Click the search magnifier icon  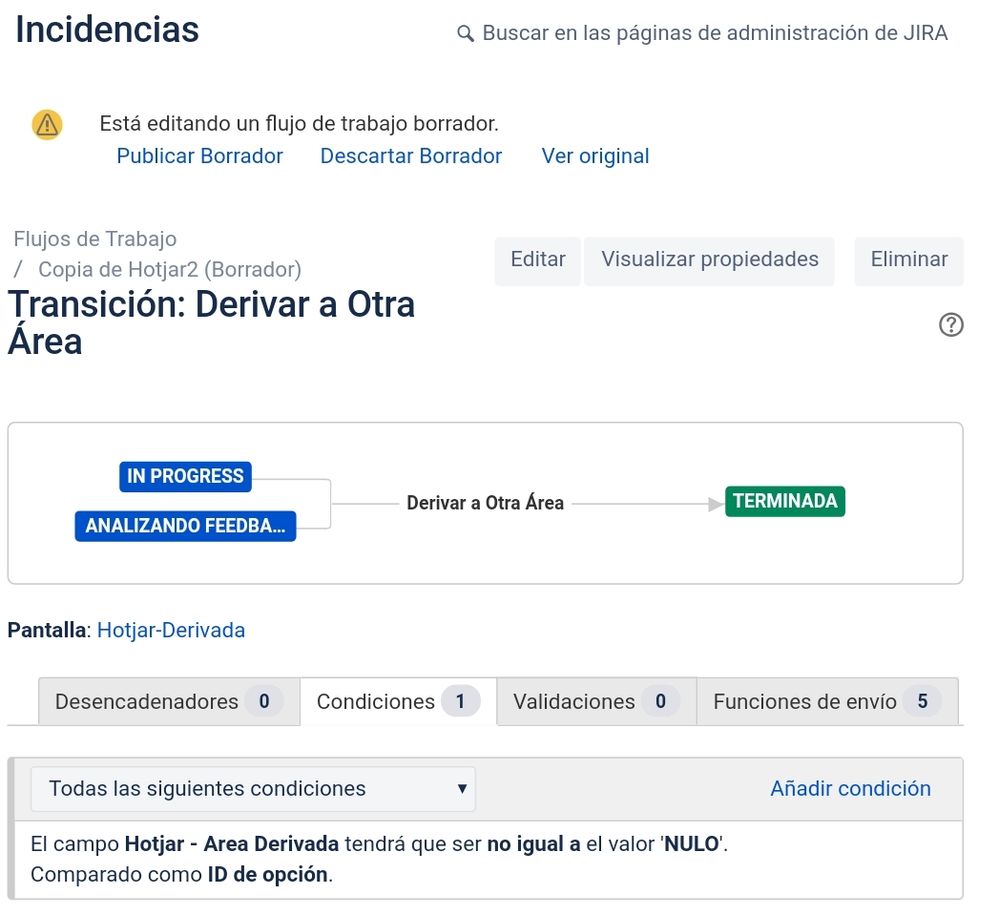click(x=464, y=33)
